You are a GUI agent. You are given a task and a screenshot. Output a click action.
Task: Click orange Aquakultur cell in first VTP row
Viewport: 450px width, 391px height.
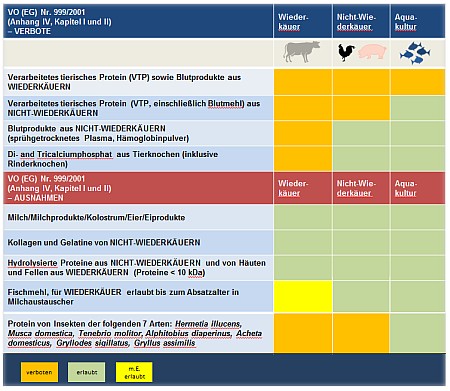coord(417,82)
